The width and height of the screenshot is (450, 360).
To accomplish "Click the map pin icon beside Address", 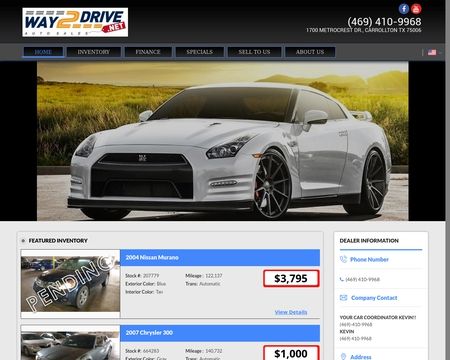I will pos(343,357).
